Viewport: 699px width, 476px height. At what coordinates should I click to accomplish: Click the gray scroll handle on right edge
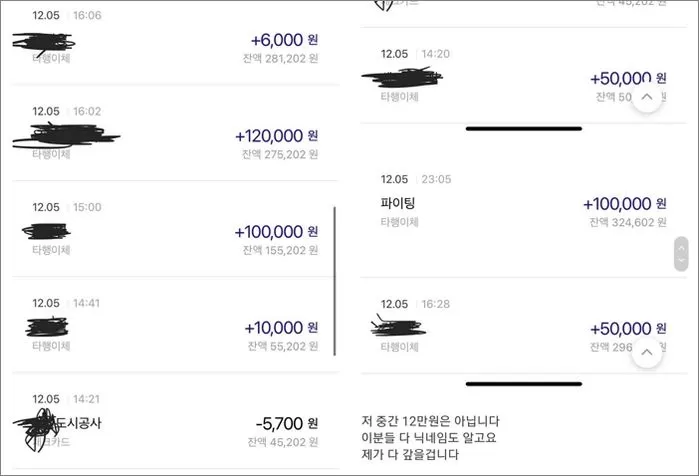(681, 254)
